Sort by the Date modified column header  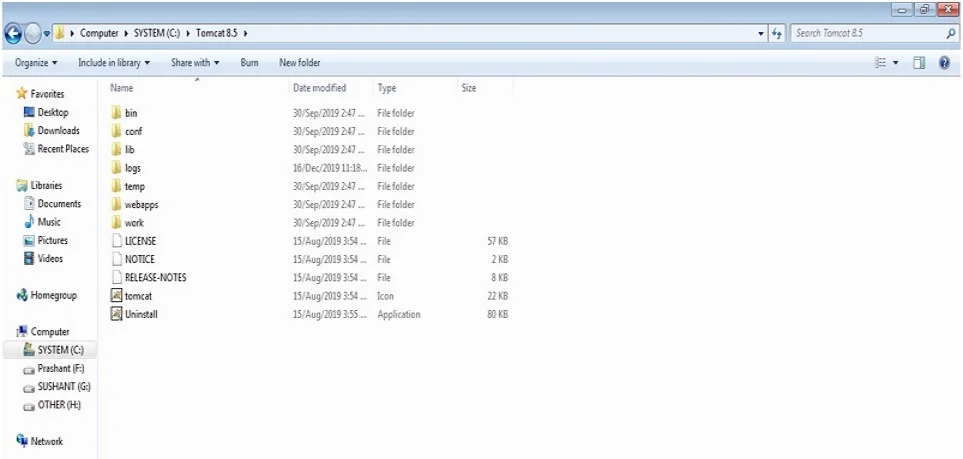coord(319,88)
